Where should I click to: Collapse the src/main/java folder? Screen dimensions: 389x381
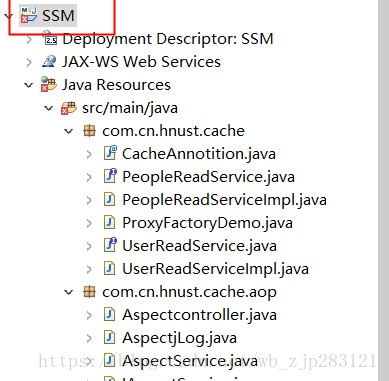49,108
